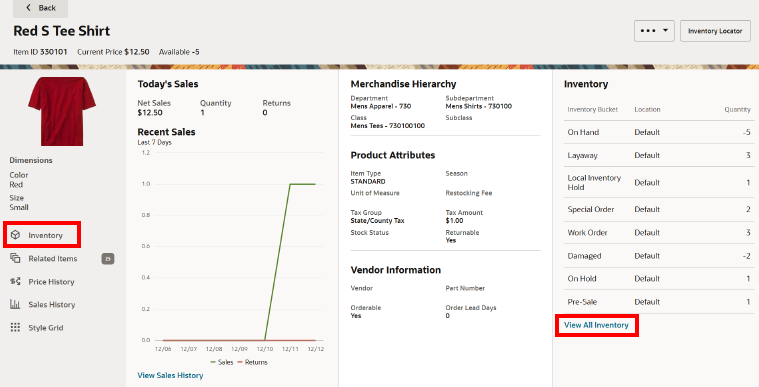Click the Available -5 text
The image size is (759, 387).
pos(179,52)
